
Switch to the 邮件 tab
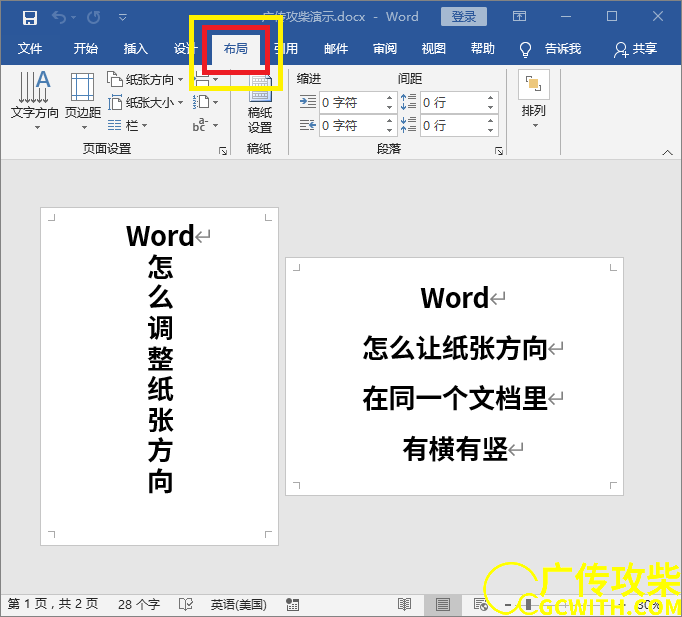(336, 48)
